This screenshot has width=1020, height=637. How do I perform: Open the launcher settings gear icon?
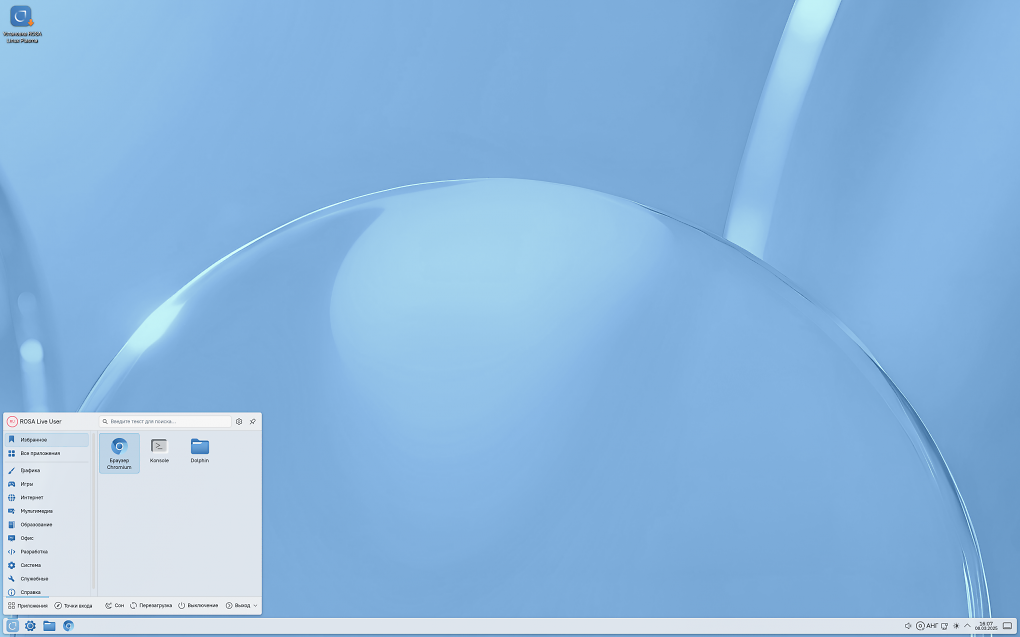coord(239,422)
